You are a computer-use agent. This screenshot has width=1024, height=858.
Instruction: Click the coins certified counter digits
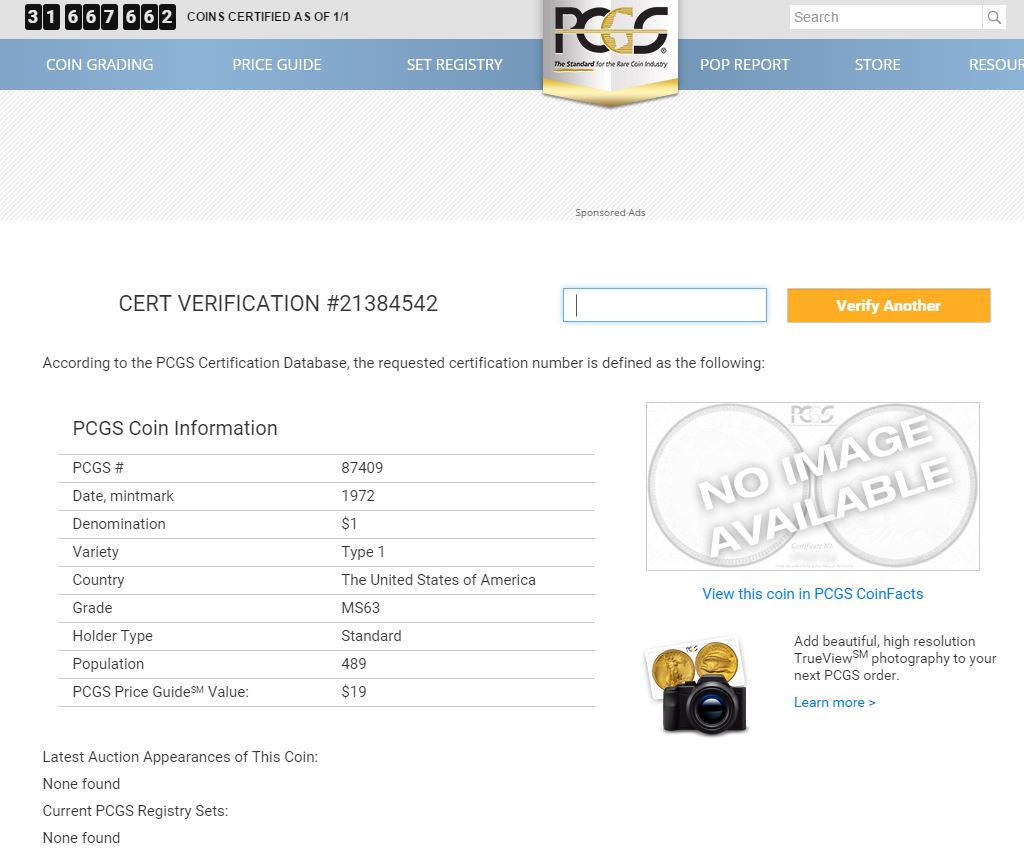click(x=100, y=17)
